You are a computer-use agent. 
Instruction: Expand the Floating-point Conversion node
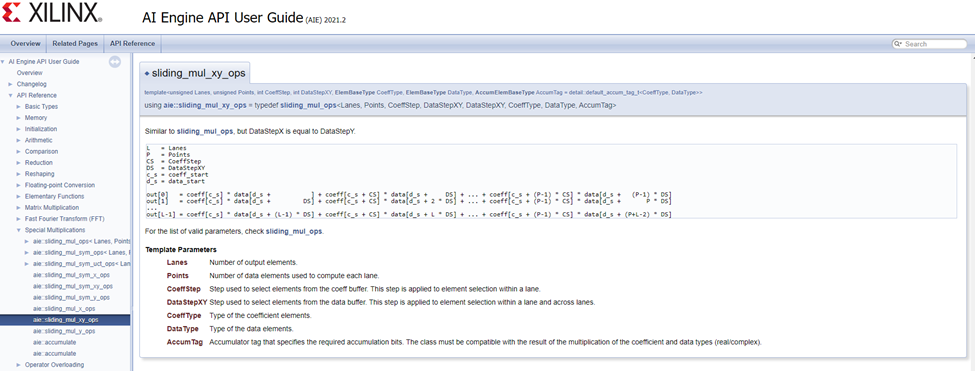coord(19,185)
